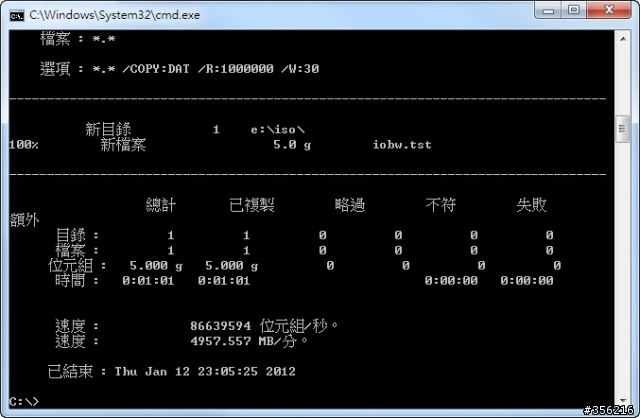The width and height of the screenshot is (640, 418).
Task: Click the /R:1000000 retry option text
Action: point(236,69)
